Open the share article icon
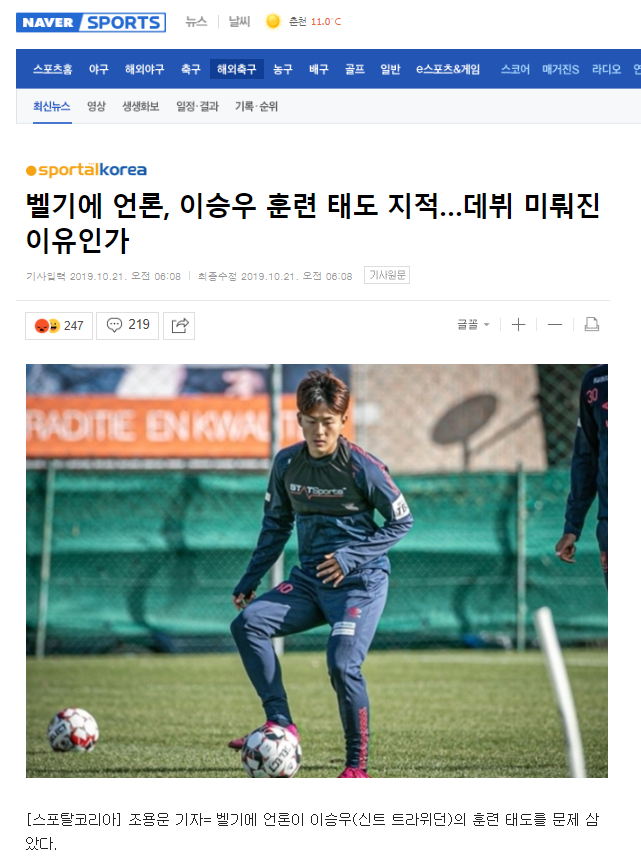This screenshot has height=860, width=641. coord(179,326)
